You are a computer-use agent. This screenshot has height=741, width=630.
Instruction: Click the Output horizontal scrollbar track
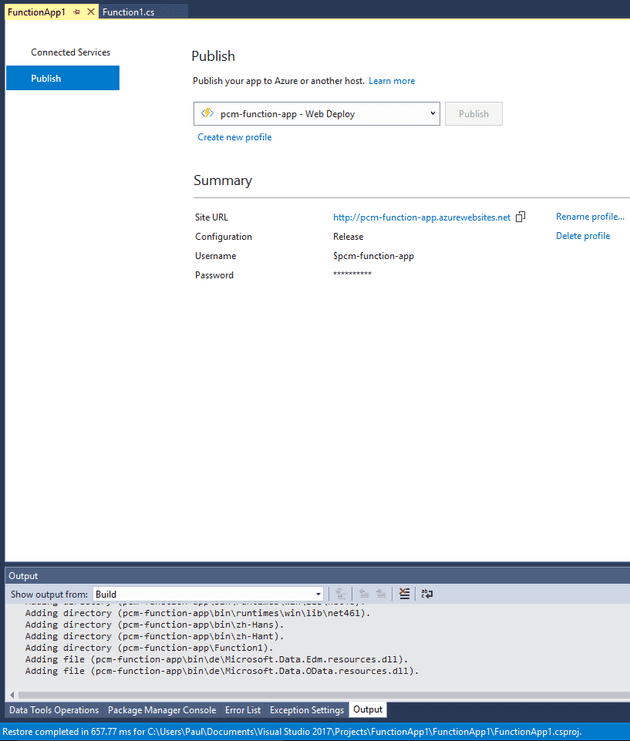323,695
